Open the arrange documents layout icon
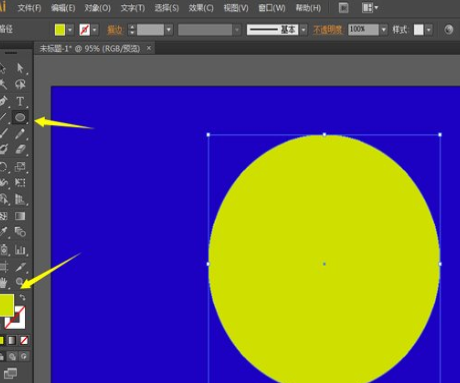The width and height of the screenshot is (460, 383). tap(370, 8)
